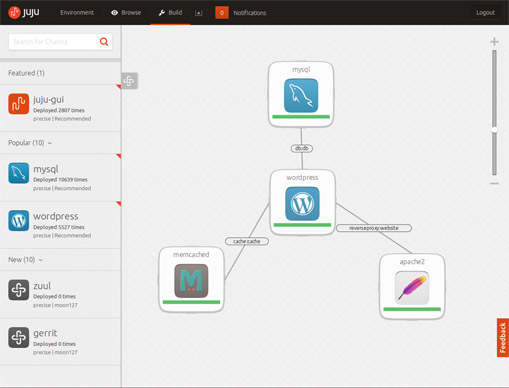The width and height of the screenshot is (509, 388).
Task: Open the orange Feedback tab
Action: click(503, 338)
